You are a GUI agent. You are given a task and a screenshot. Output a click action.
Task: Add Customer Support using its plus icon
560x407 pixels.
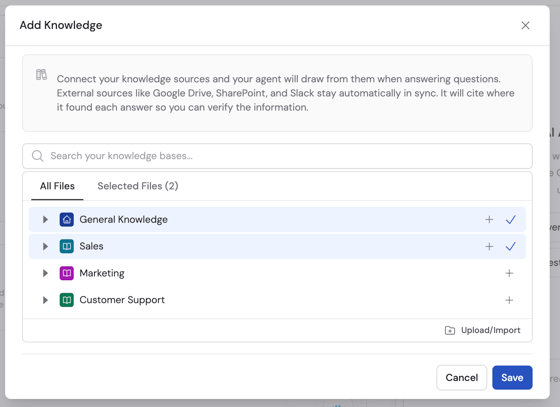(x=509, y=300)
